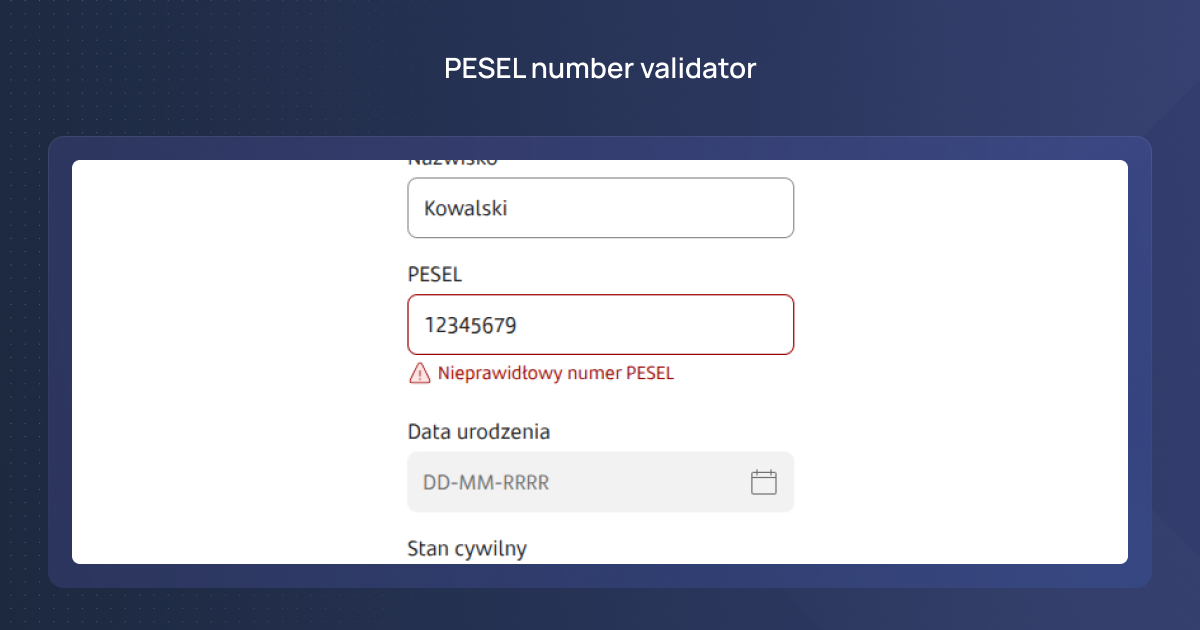1200x630 pixels.
Task: Focus the Nazwisko field containing Kowalski
Action: click(600, 208)
